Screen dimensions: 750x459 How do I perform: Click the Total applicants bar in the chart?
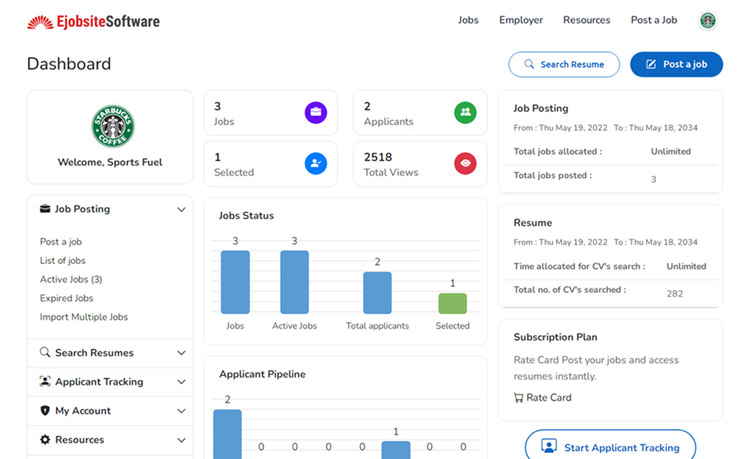(377, 293)
